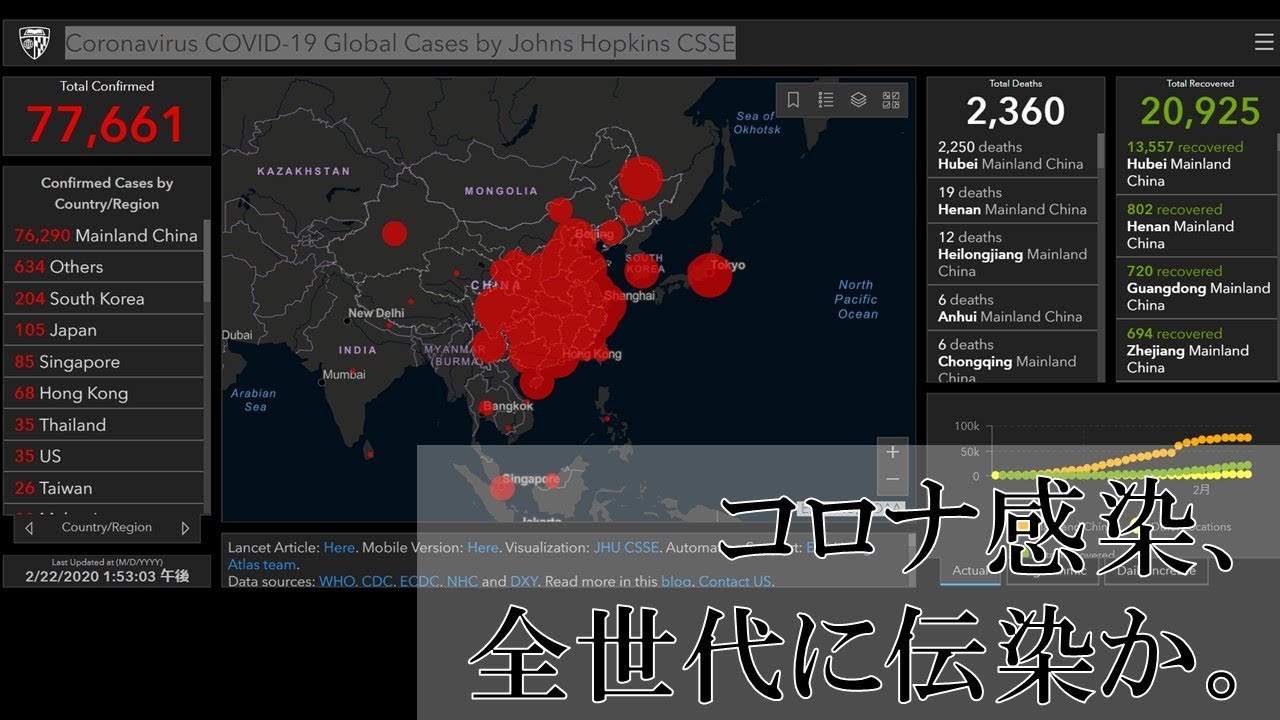The height and width of the screenshot is (720, 1280).
Task: Select Henan deaths entry (19 deaths)
Action: 1012,200
